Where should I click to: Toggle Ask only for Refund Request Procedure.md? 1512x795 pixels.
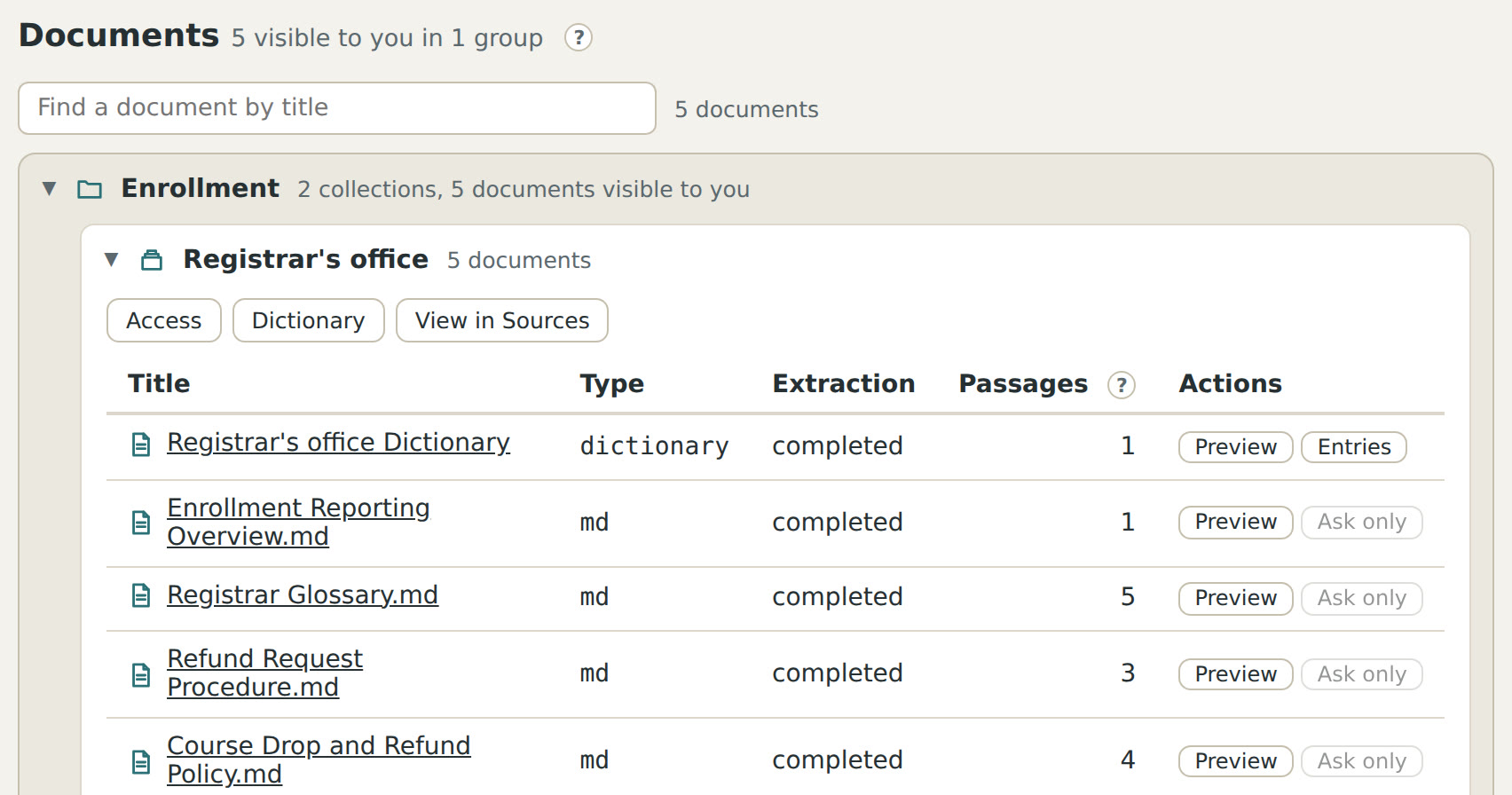pos(1362,674)
